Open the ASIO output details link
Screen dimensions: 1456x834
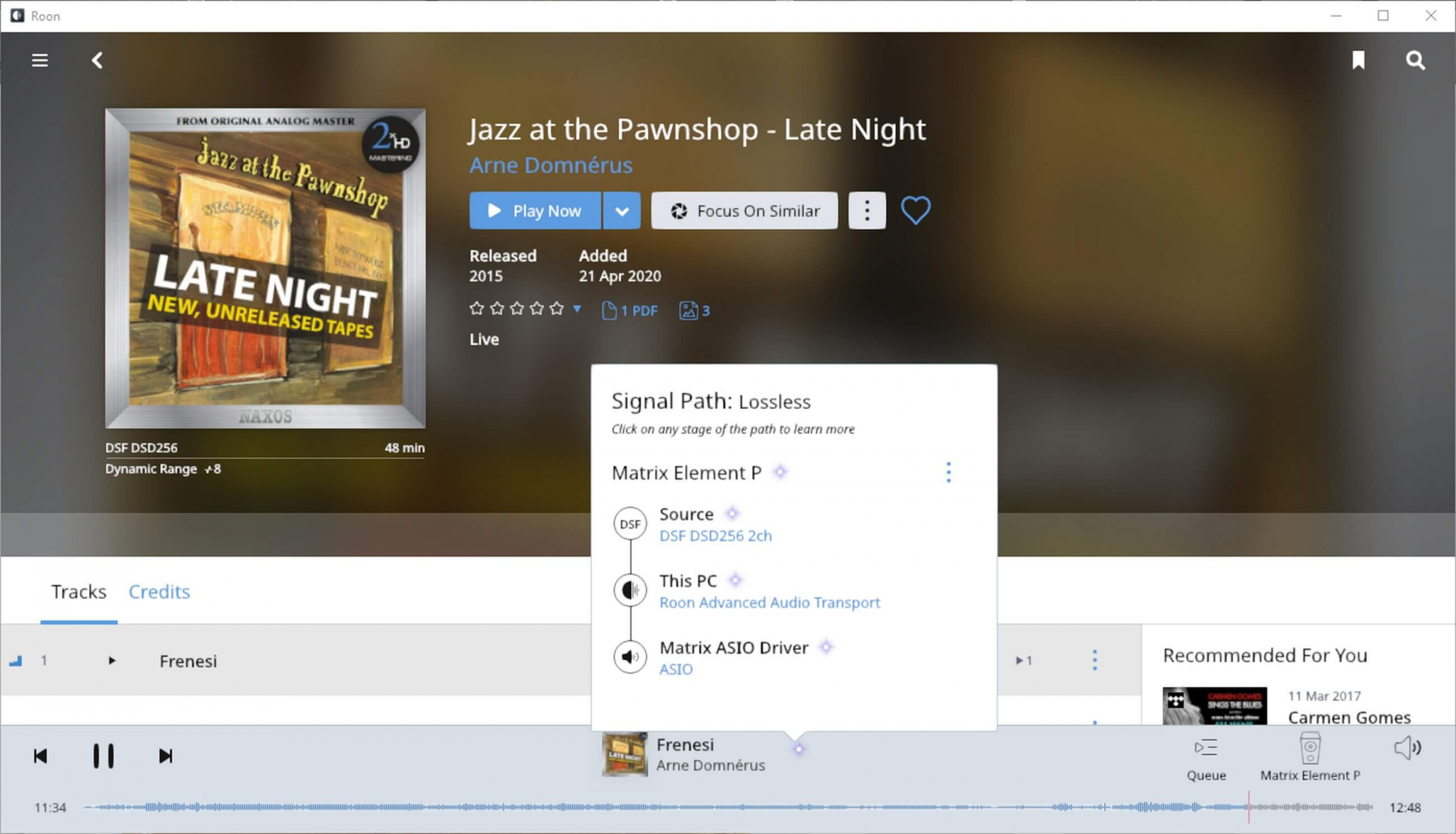pyautogui.click(x=676, y=670)
